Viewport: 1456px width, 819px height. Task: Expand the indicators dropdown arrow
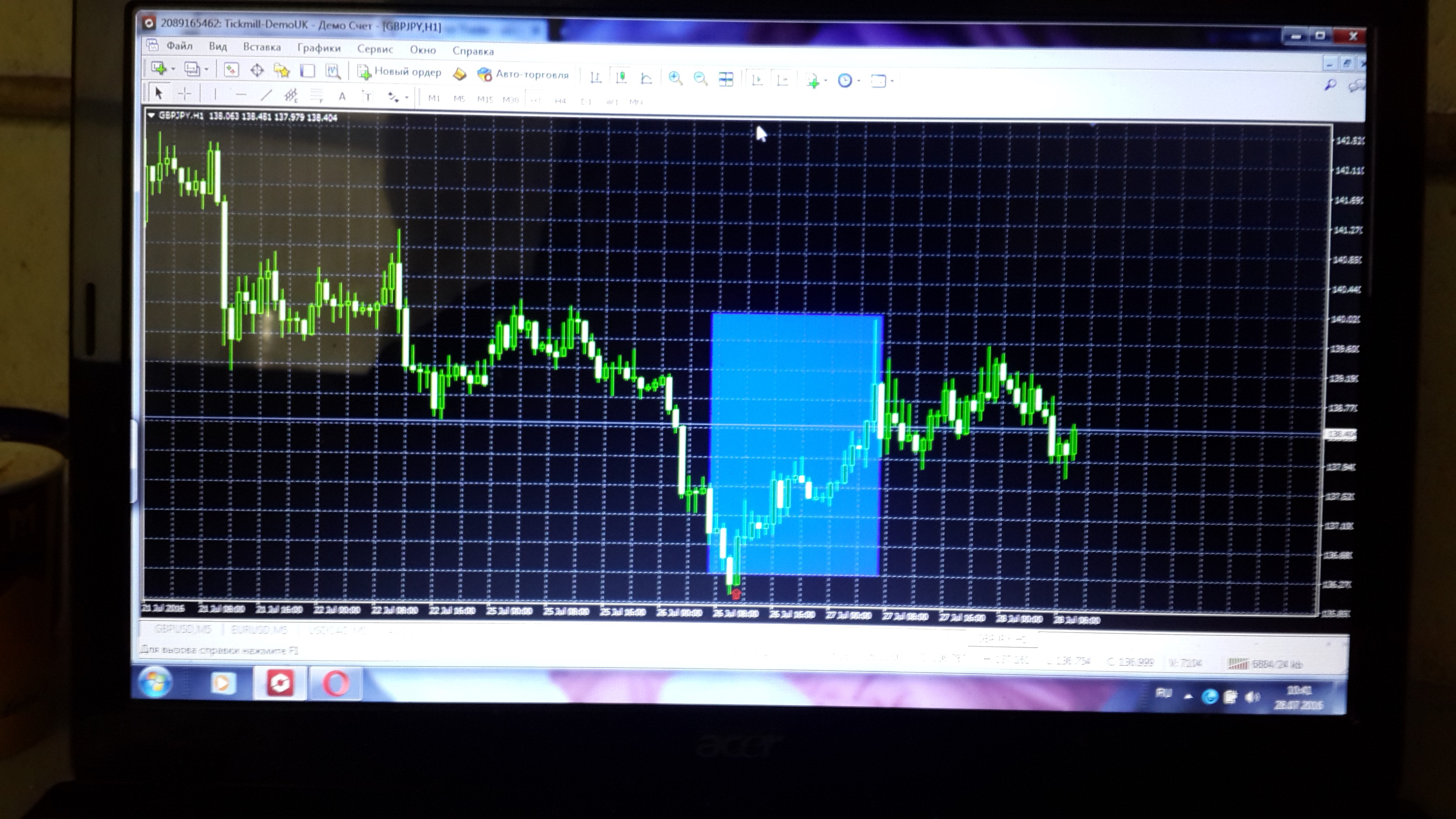[826, 81]
